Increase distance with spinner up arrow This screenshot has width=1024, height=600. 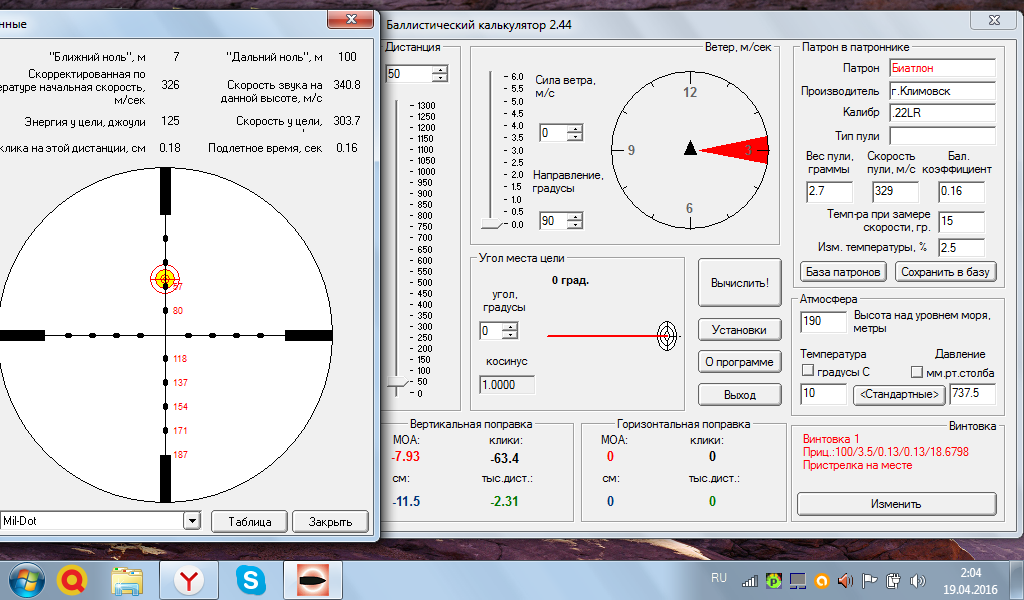click(x=440, y=69)
